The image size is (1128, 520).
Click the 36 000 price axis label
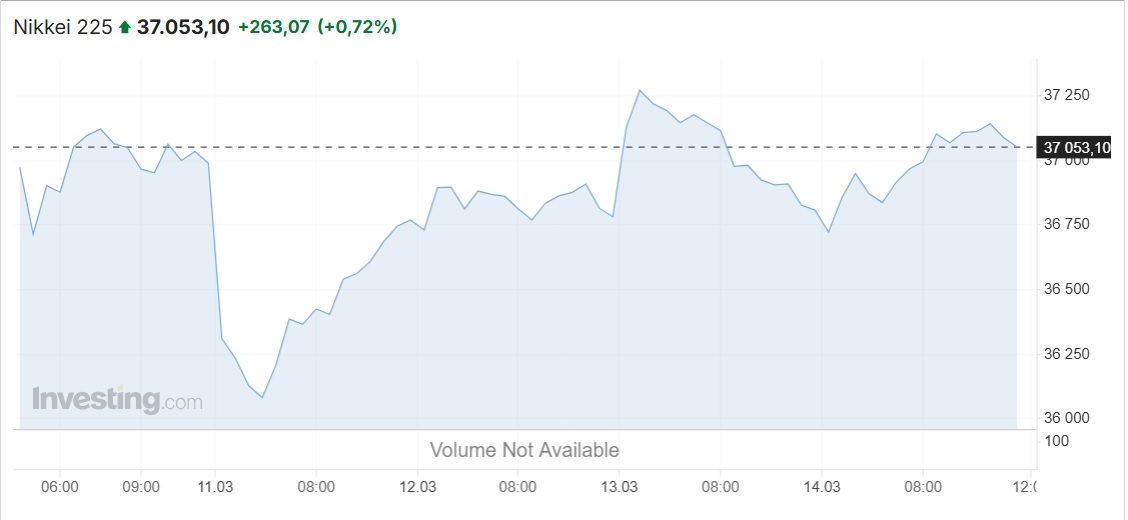(1066, 418)
